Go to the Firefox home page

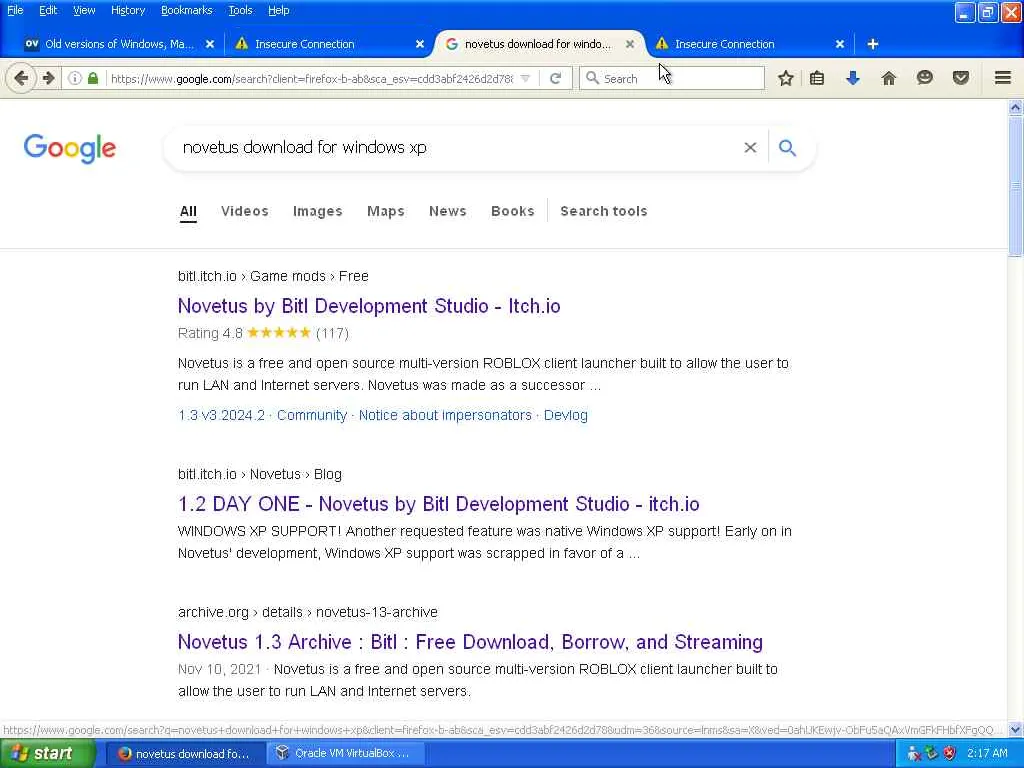pyautogui.click(x=889, y=78)
